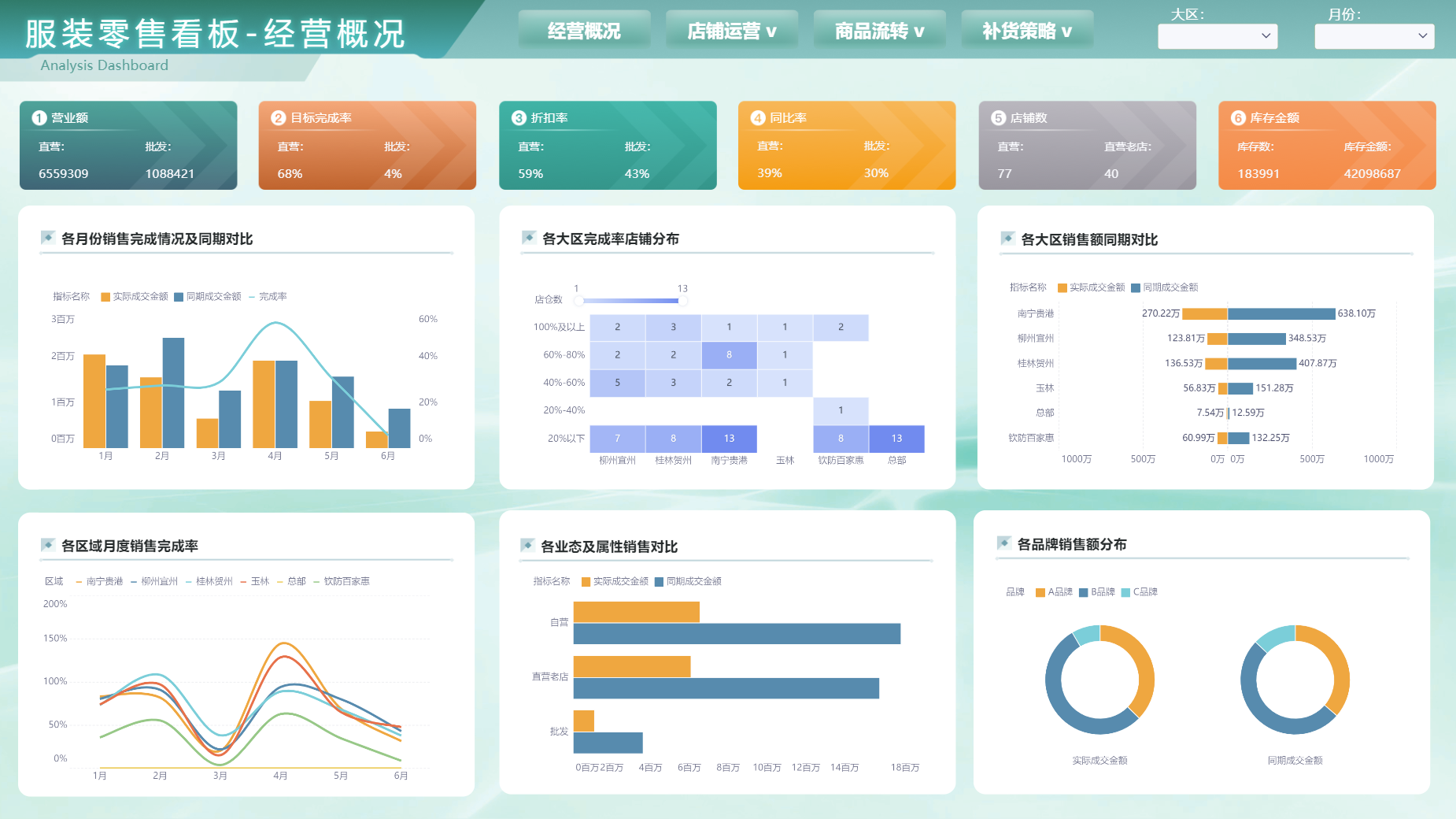Open the 大区 dropdown filter
The height and width of the screenshot is (819, 1456).
coord(1218,35)
